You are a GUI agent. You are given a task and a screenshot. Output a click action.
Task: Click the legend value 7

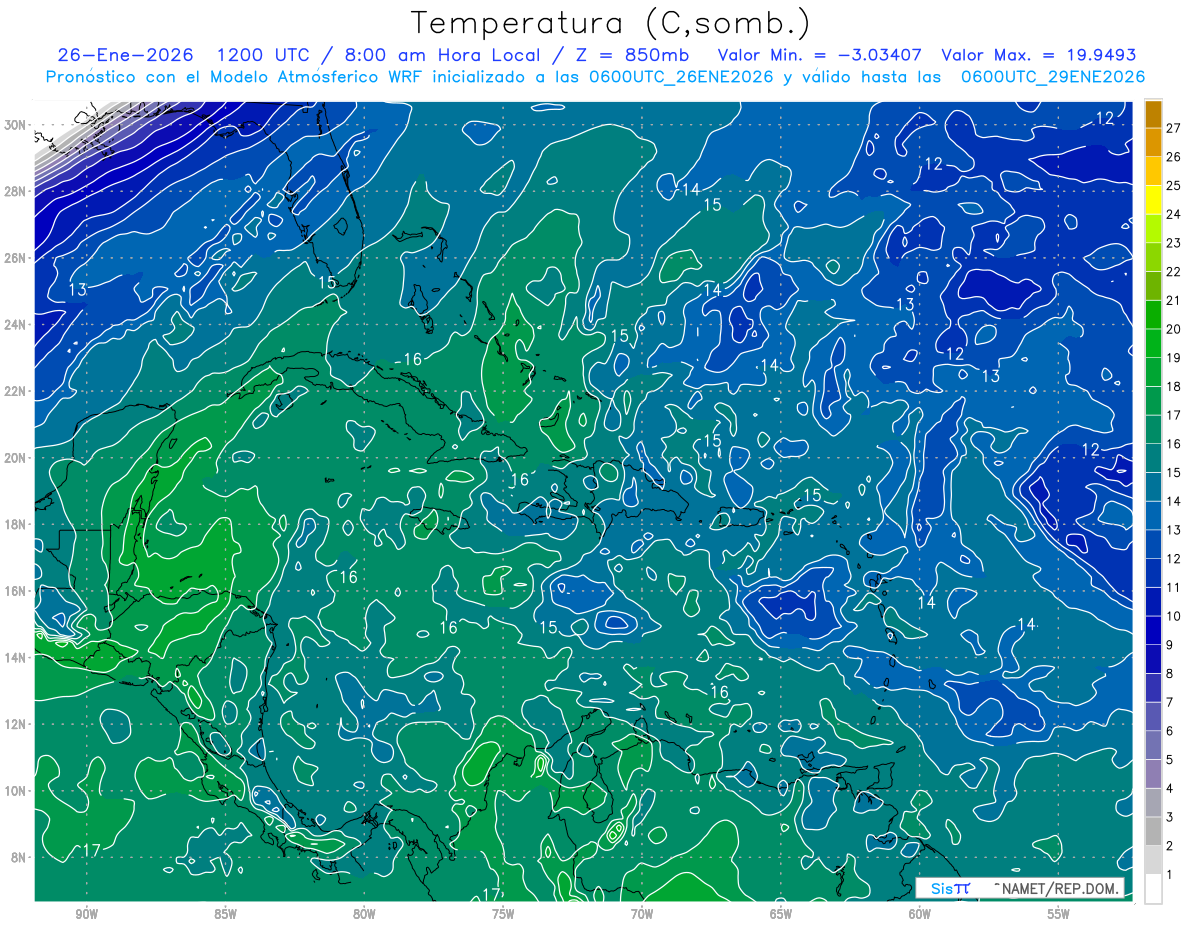click(1171, 702)
